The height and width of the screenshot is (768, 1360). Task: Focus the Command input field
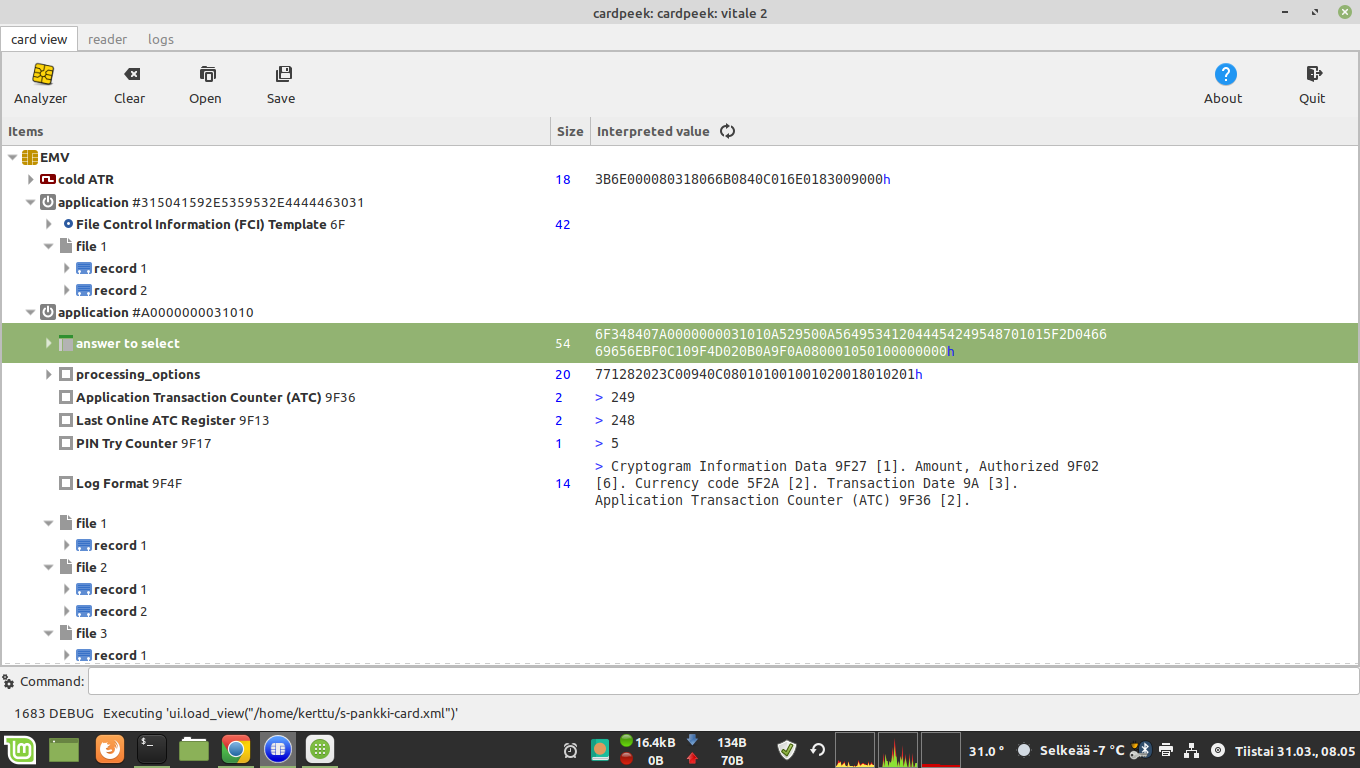(722, 681)
